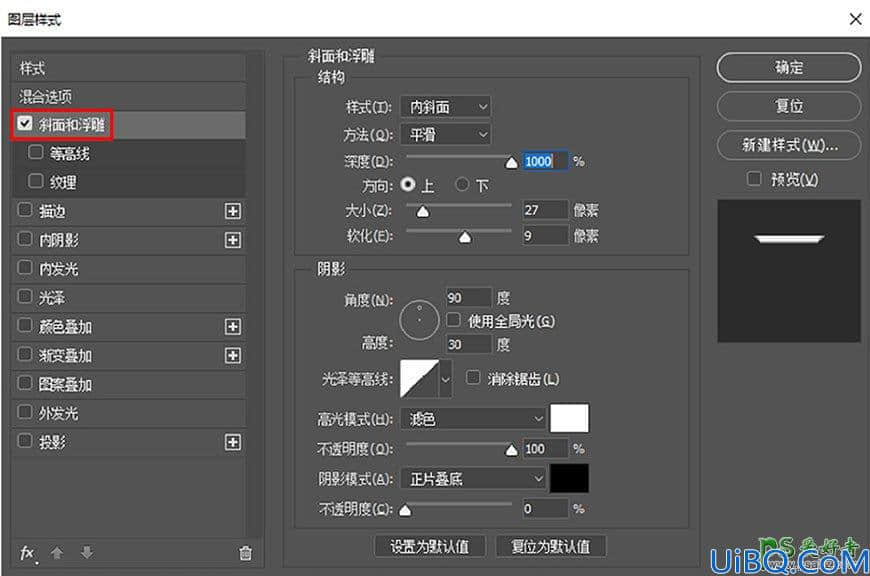Viewport: 870px width, 576px height.
Task: Enable 消除锯齿 checkbox
Action: [x=473, y=378]
